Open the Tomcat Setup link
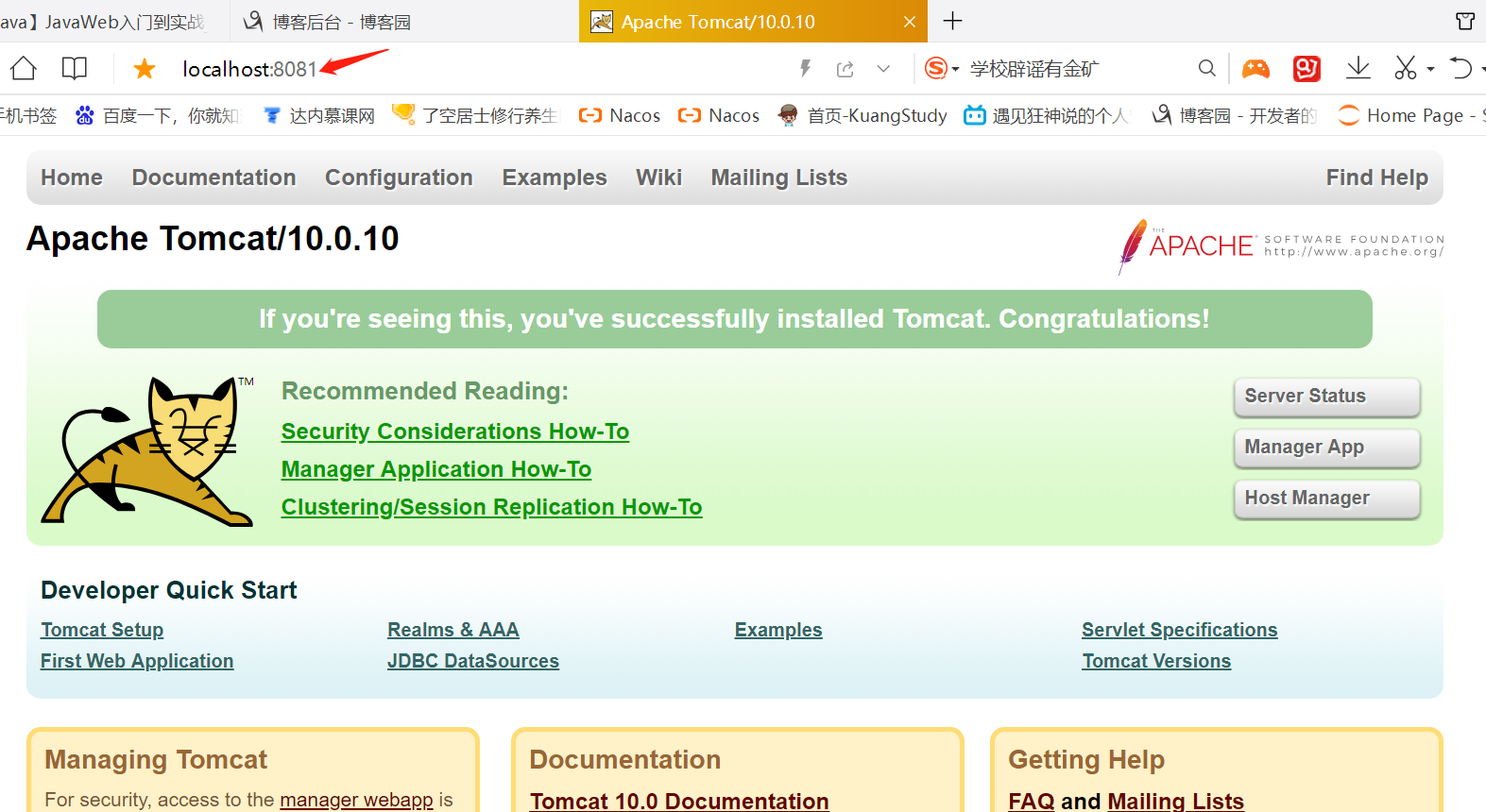 coord(102,630)
